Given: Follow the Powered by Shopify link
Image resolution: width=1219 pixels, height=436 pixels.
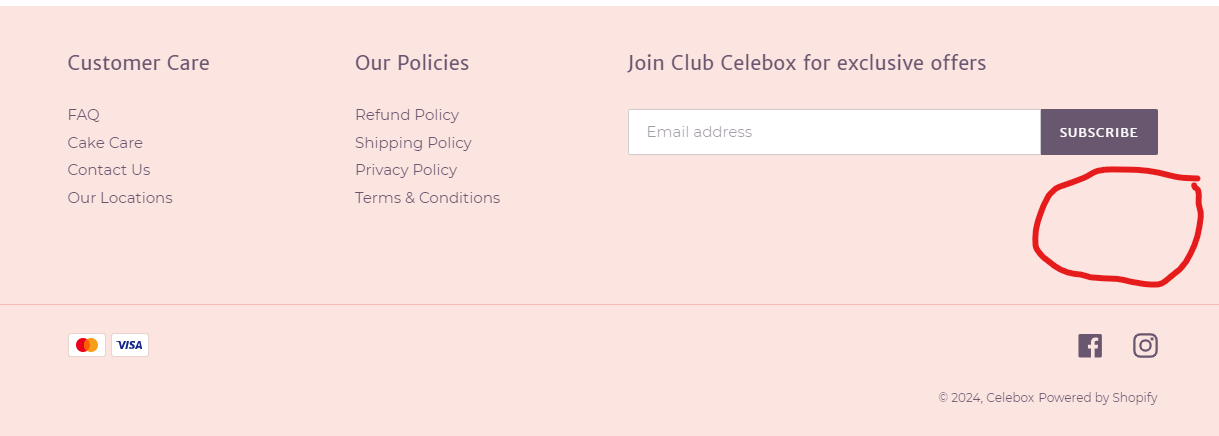Looking at the screenshot, I should (1097, 398).
